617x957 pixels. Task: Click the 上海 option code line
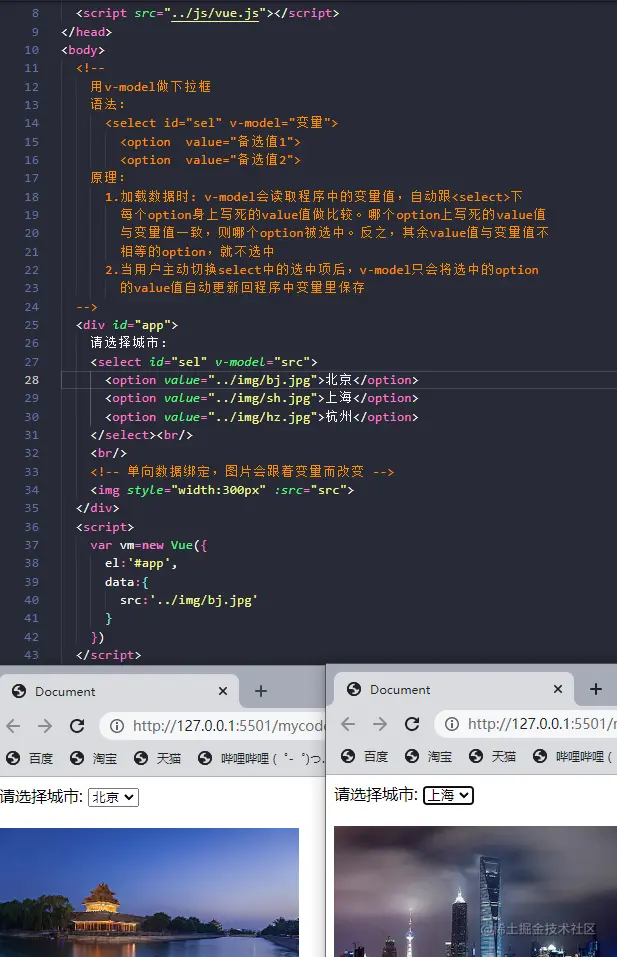[x=262, y=398]
